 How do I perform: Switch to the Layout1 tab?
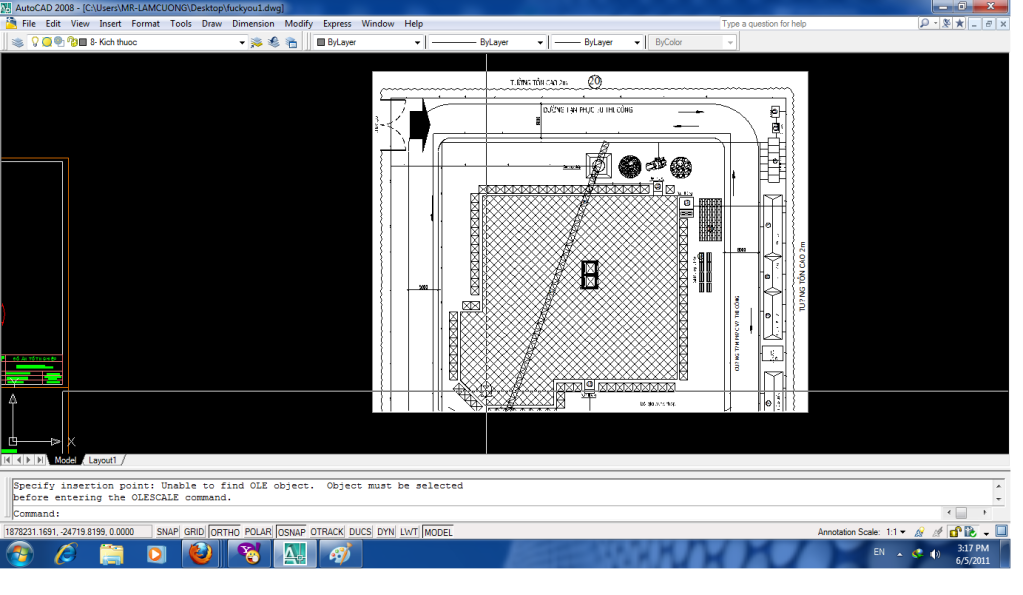[x=102, y=460]
